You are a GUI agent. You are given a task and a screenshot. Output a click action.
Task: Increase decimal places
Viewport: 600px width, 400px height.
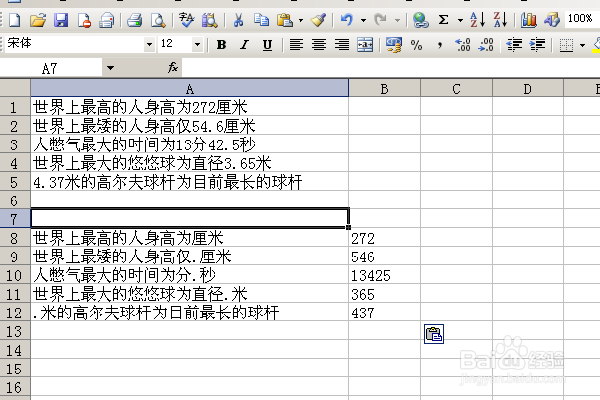[463, 45]
